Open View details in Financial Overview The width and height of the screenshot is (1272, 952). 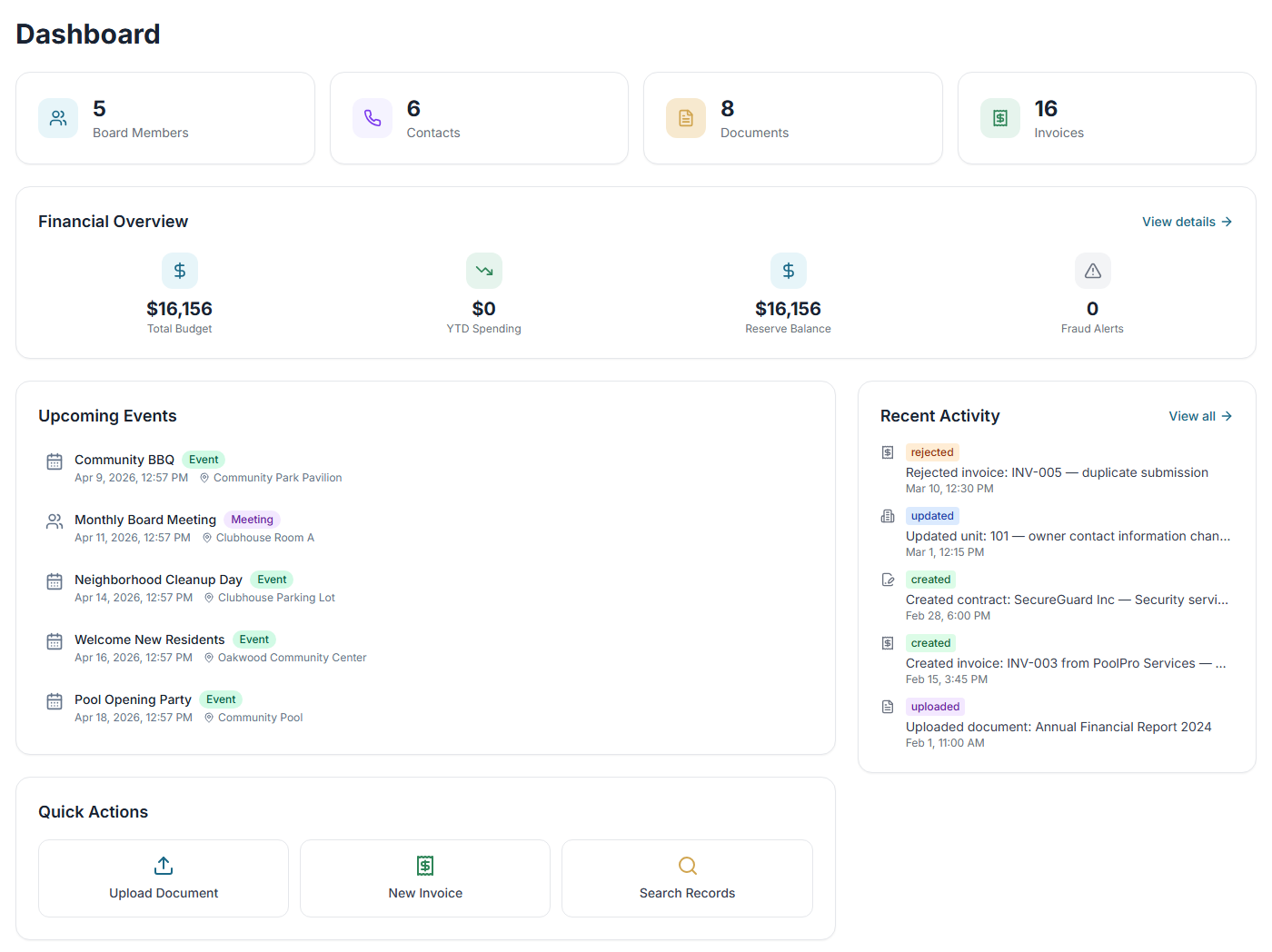[x=1187, y=221]
